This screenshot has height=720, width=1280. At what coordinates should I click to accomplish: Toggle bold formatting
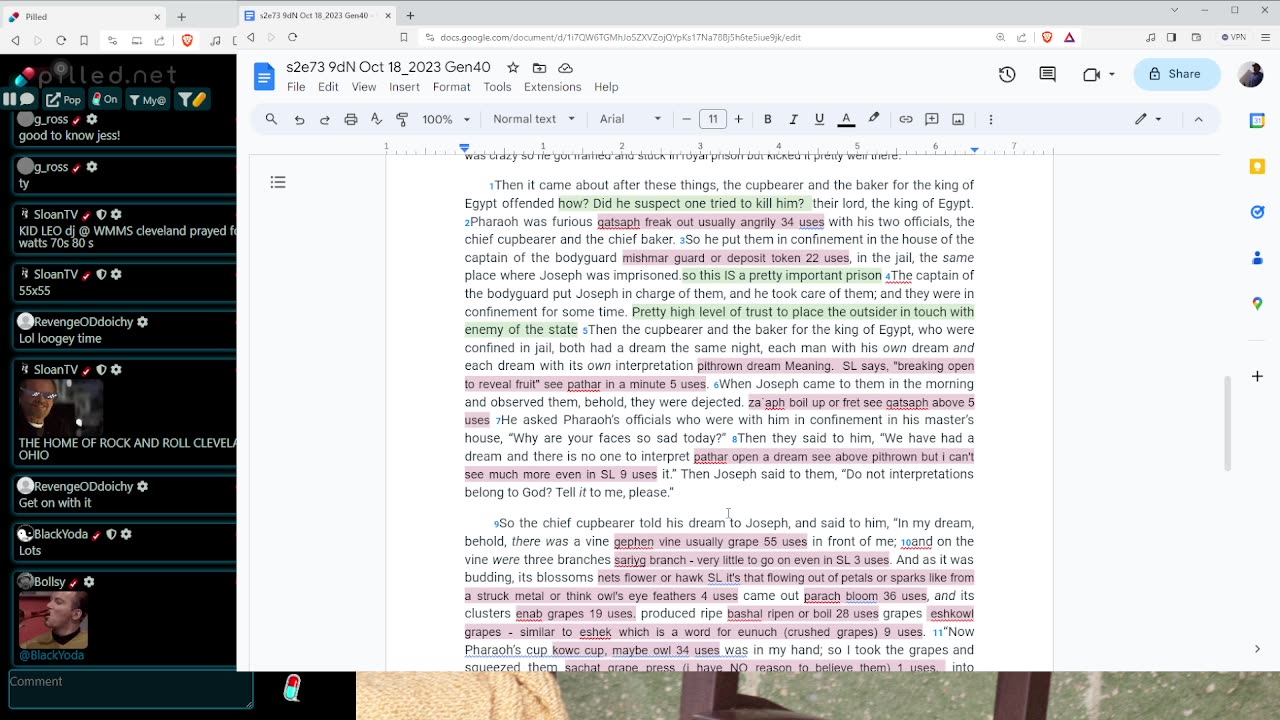(x=767, y=119)
